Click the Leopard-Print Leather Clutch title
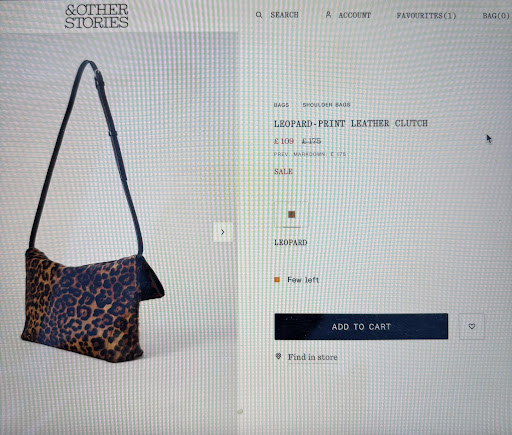 coord(351,123)
